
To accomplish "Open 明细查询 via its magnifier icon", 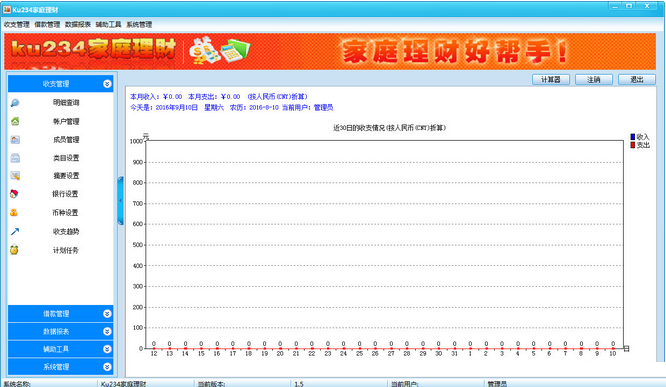I will [15, 103].
